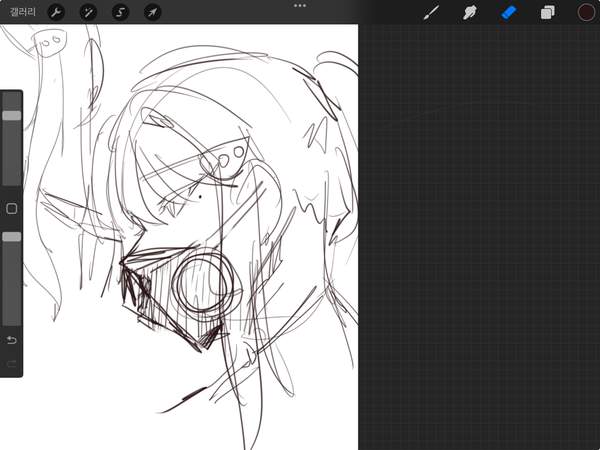The image size is (600, 450).
Task: Select the blue Eraser tool
Action: pyautogui.click(x=507, y=13)
